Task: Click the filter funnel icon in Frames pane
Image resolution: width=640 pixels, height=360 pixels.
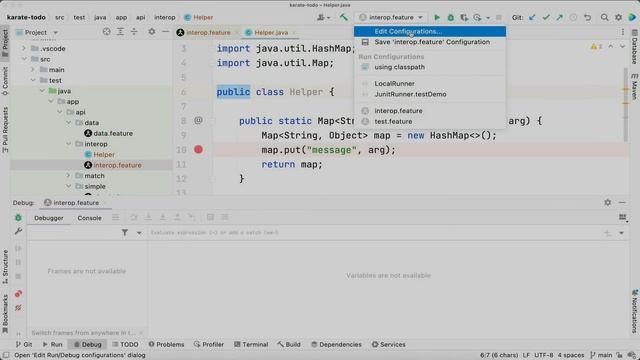Action: [124, 233]
